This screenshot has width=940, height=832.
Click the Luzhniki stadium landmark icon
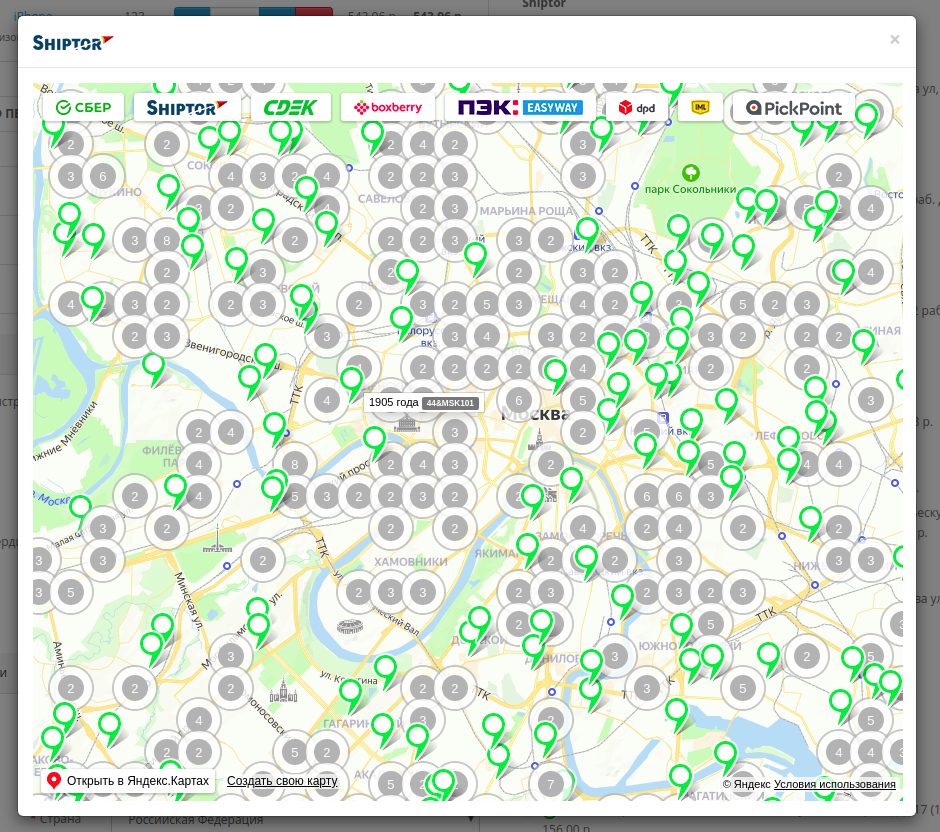pos(350,628)
